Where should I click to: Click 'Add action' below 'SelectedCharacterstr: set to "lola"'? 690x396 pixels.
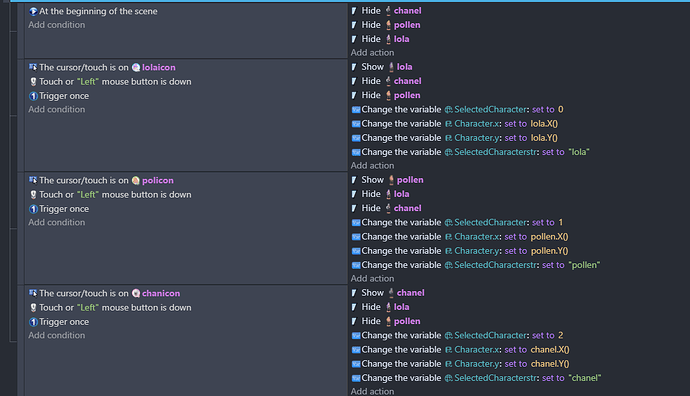[x=372, y=166]
